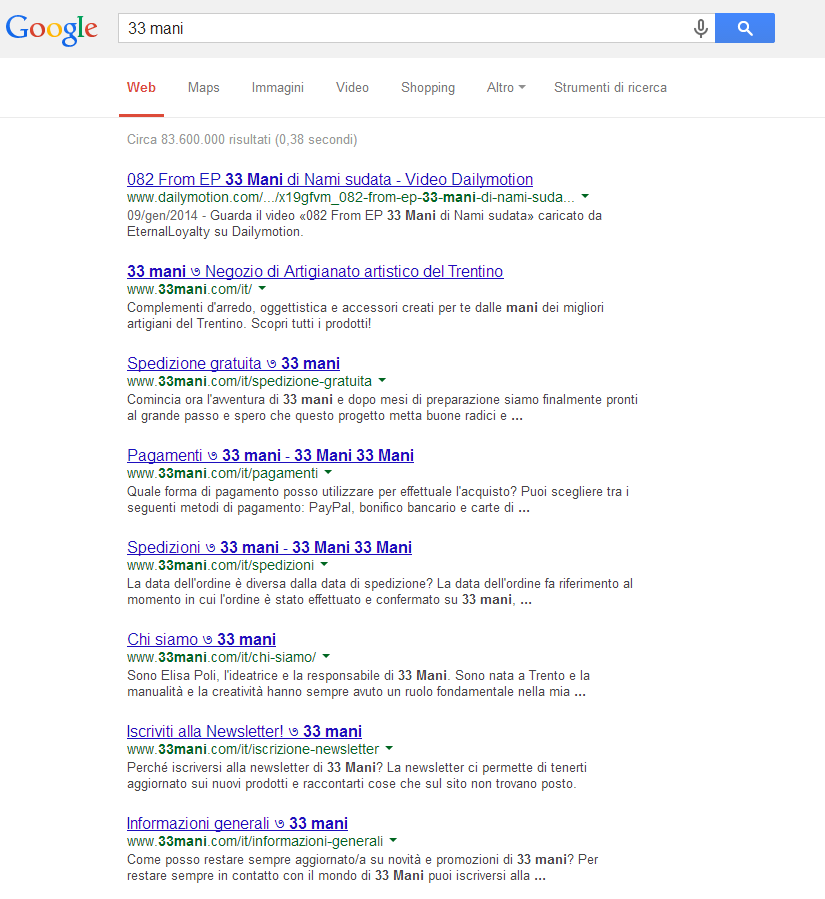Click green URL www.33mani.com/it/chi-siamo/

point(221,657)
